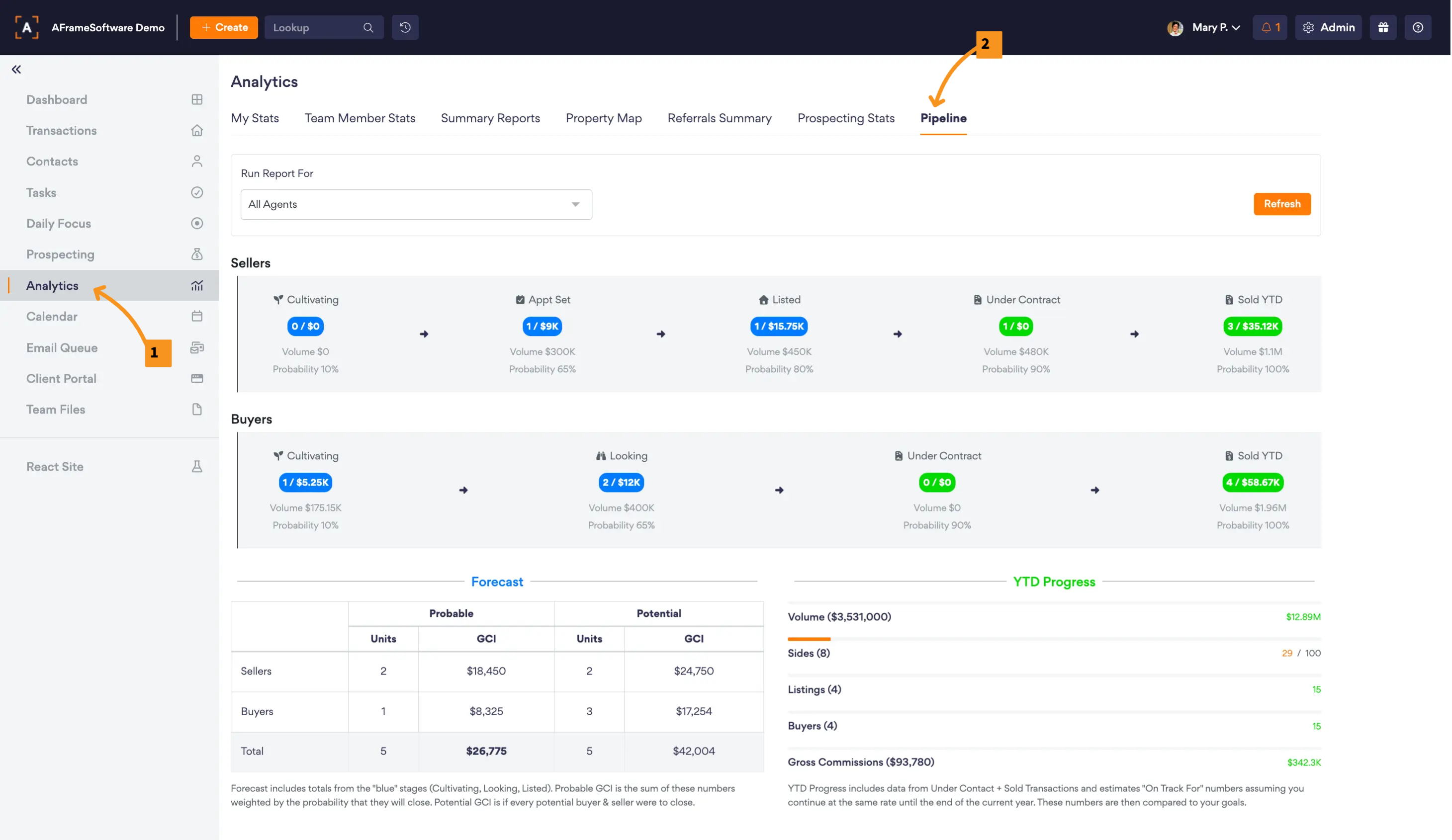Collapse the sidebar with double chevron

pyautogui.click(x=16, y=70)
